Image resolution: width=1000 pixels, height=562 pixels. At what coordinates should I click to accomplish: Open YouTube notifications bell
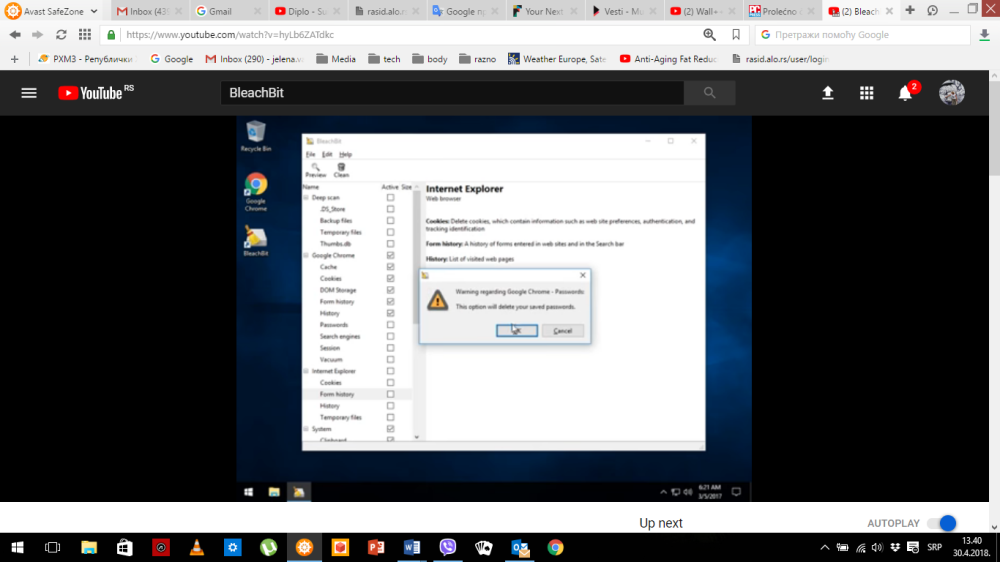[x=905, y=93]
